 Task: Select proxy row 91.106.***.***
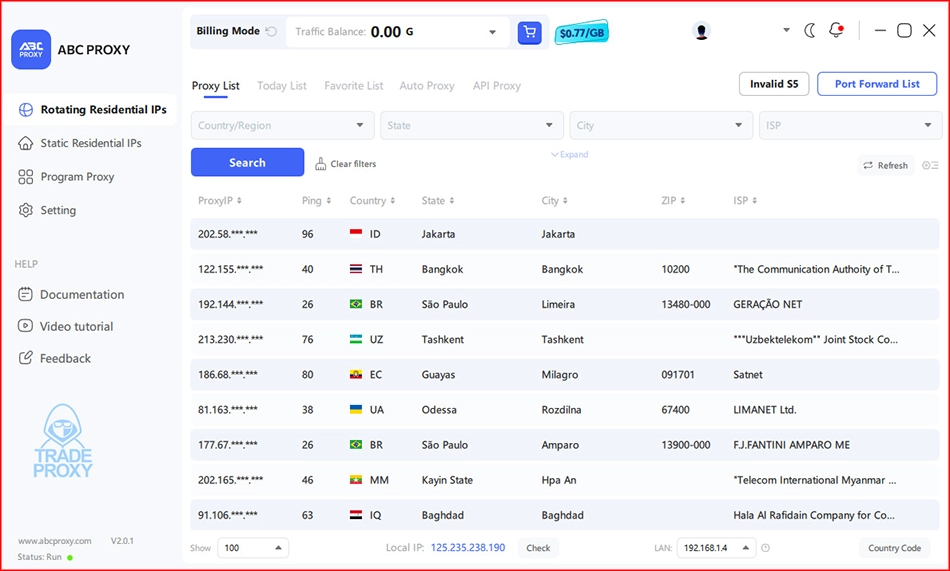(565, 515)
